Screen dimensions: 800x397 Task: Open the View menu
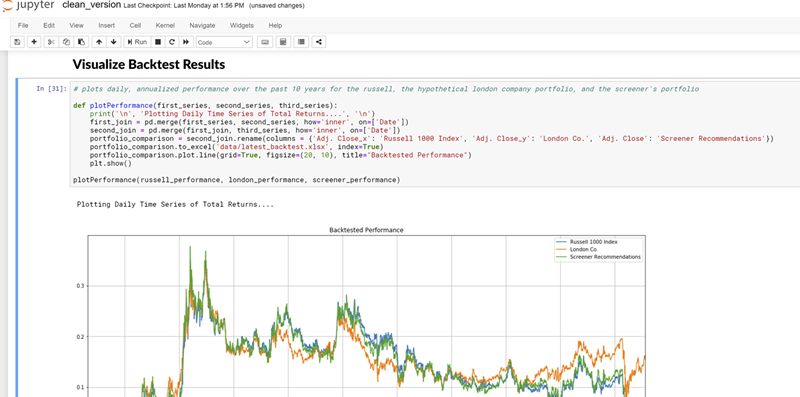tap(77, 26)
